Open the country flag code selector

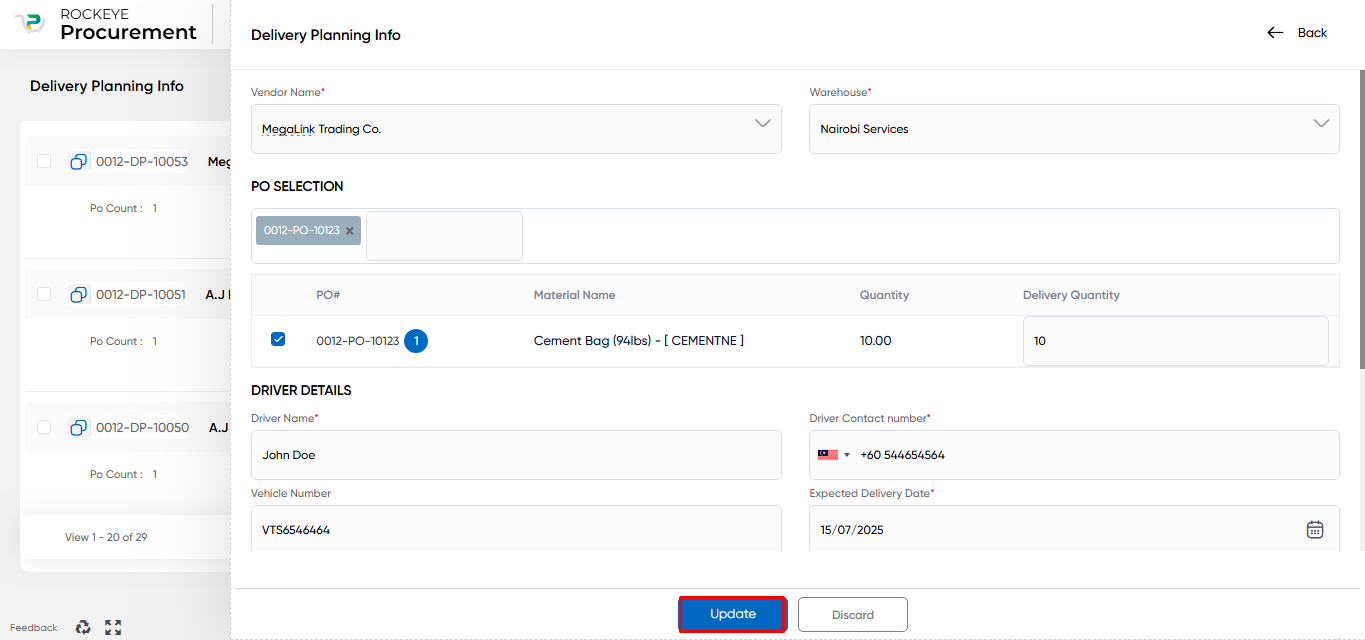click(x=834, y=455)
